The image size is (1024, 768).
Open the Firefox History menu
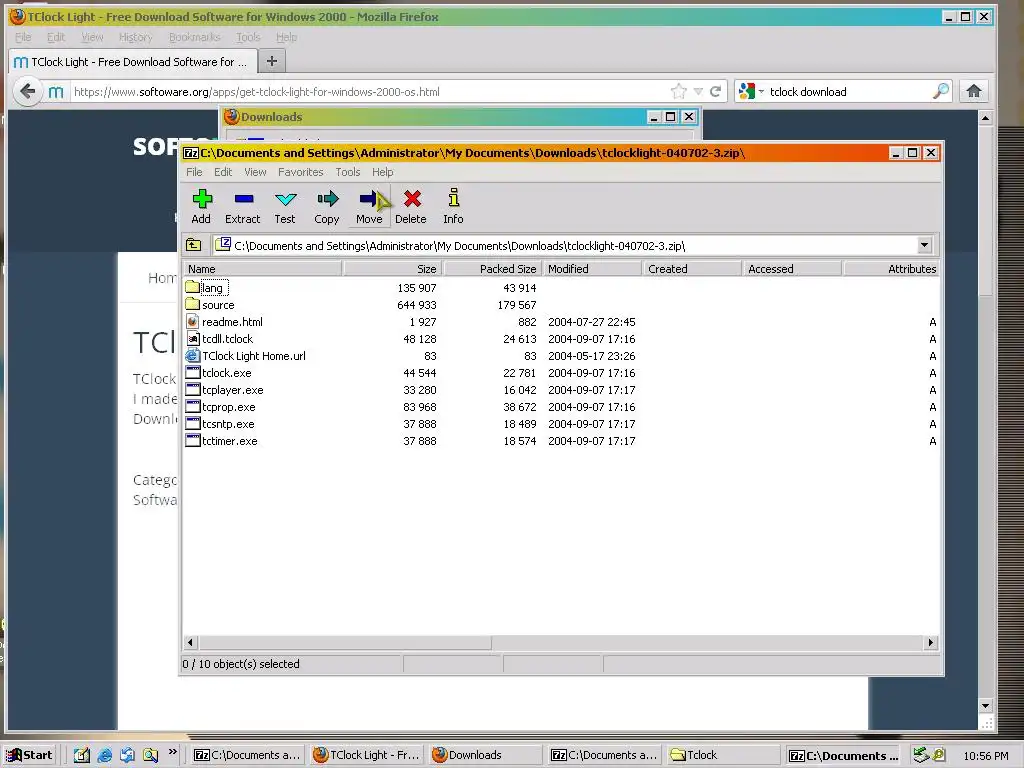135,37
